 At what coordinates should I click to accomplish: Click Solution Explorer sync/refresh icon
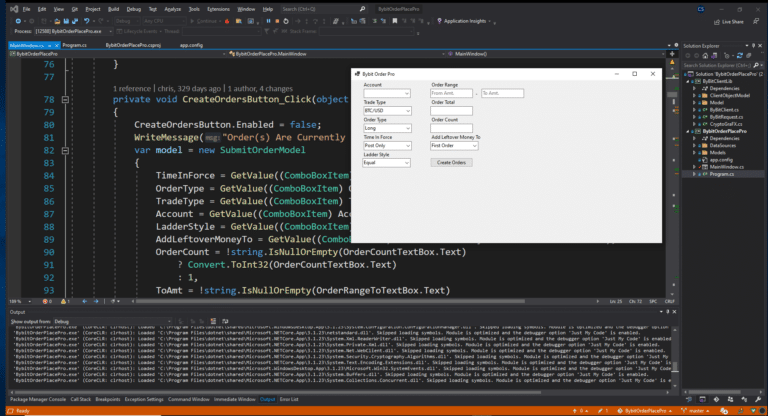pyautogui.click(x=740, y=56)
